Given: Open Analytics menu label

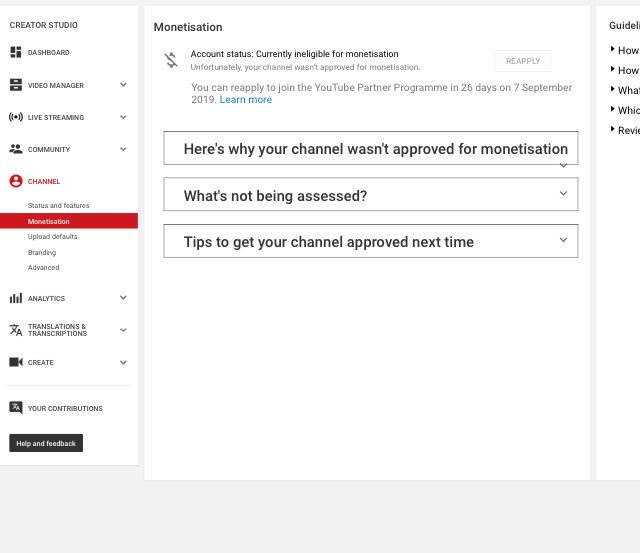Looking at the screenshot, I should 46,298.
